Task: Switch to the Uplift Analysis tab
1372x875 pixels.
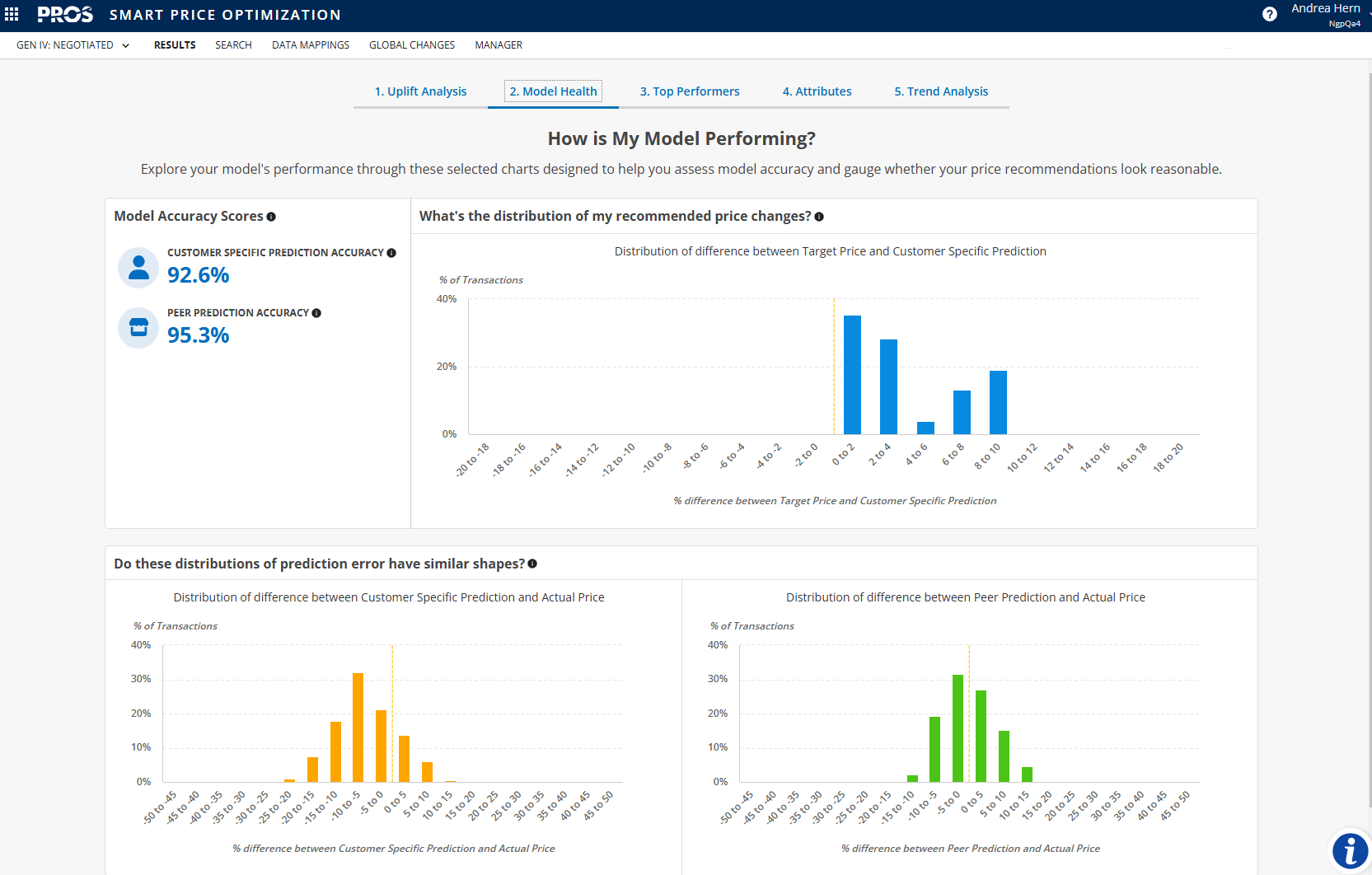Action: click(420, 91)
